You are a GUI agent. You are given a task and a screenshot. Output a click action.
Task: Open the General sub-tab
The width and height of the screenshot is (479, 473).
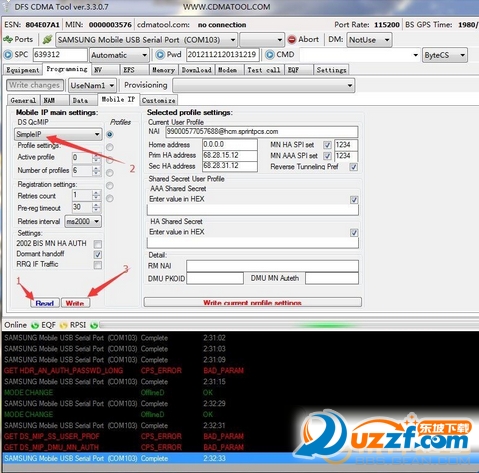pos(23,100)
